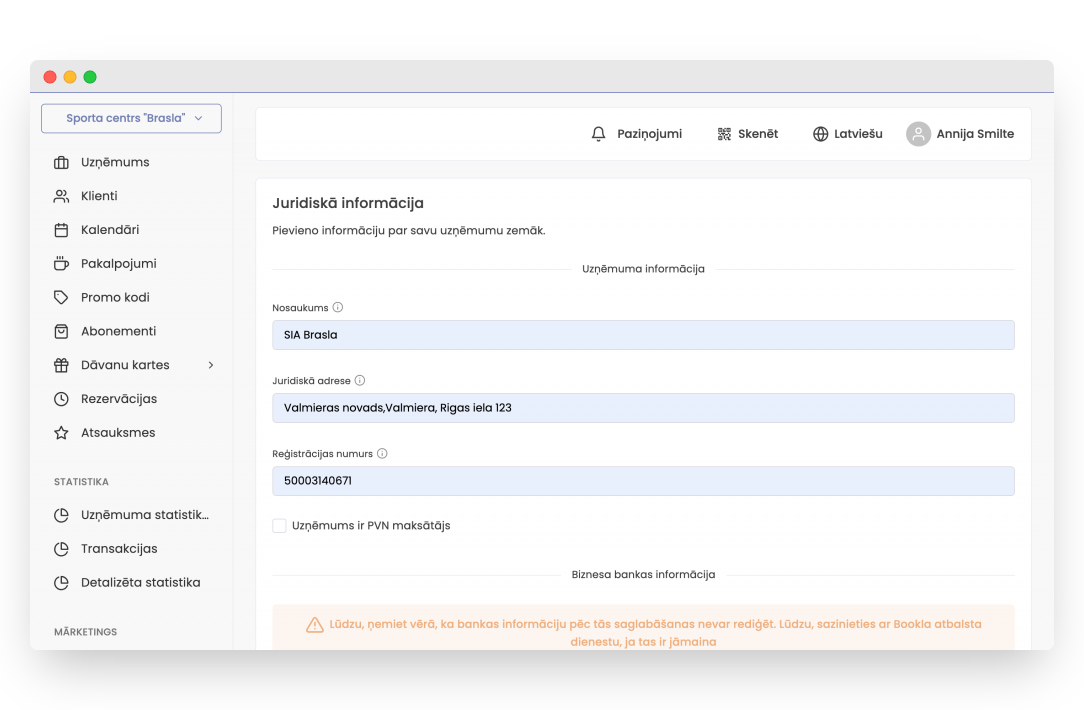Click the globe language icon
This screenshot has height=710, width=1084.
point(820,134)
